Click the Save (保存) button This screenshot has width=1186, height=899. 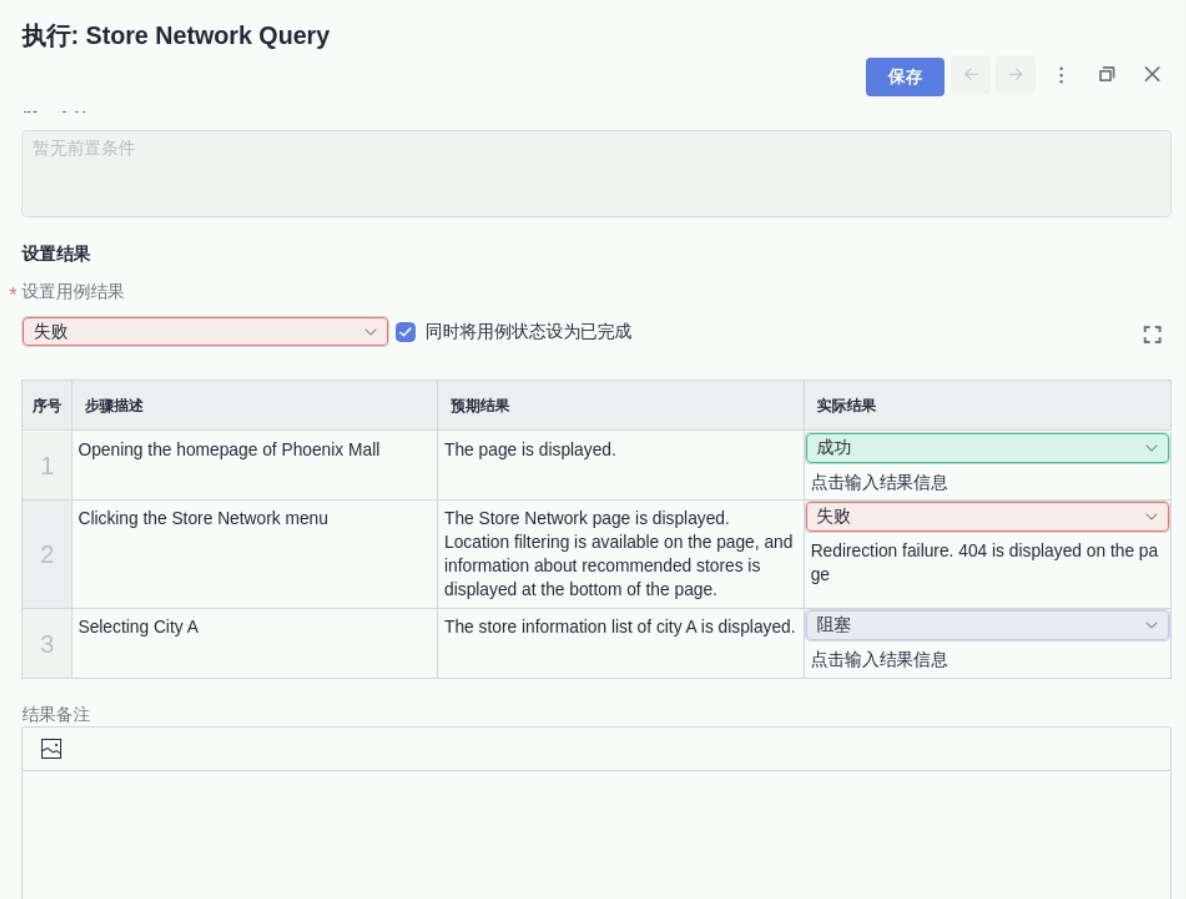(904, 77)
